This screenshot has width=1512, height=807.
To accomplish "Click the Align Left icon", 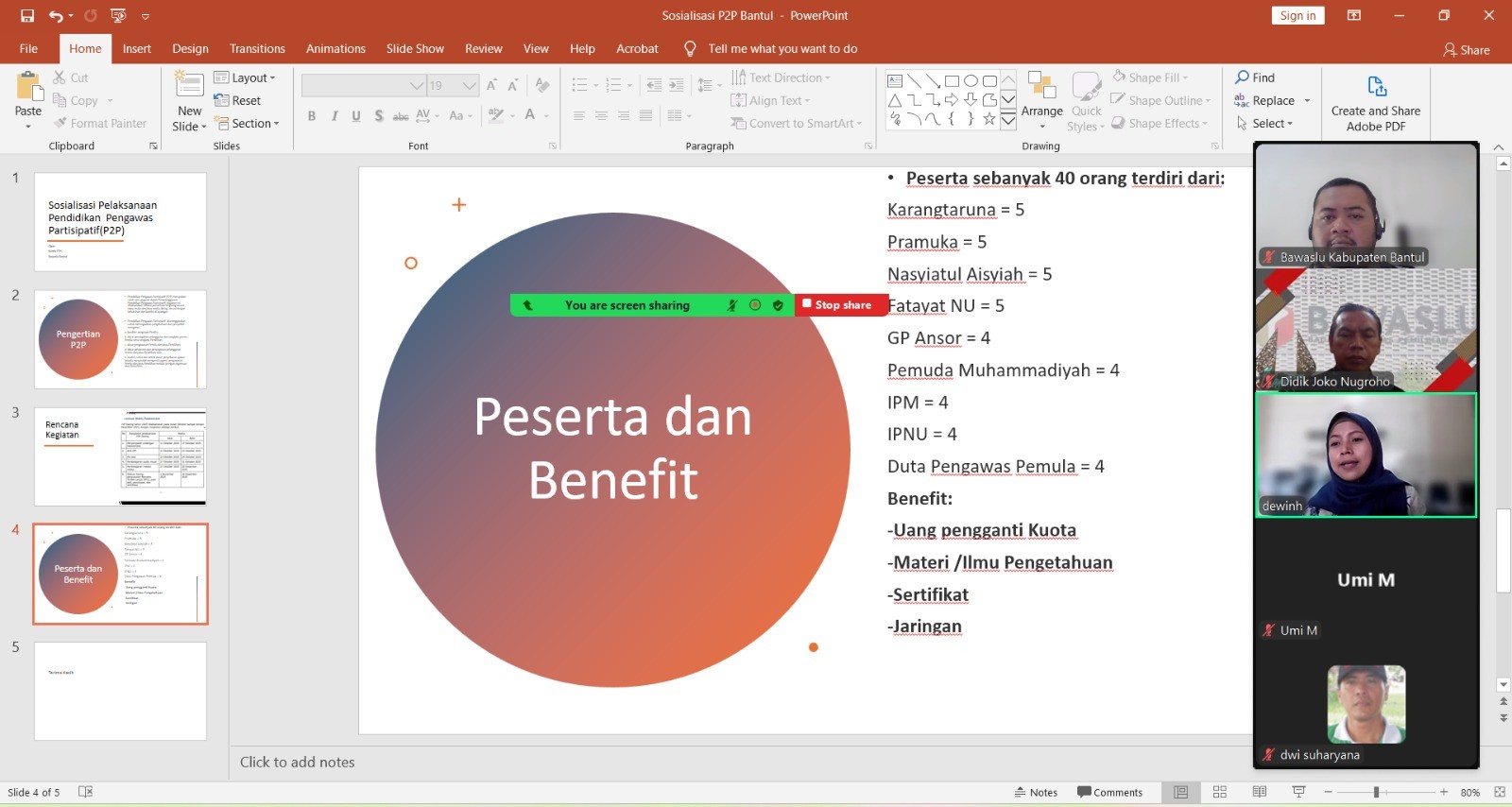I will (x=579, y=115).
